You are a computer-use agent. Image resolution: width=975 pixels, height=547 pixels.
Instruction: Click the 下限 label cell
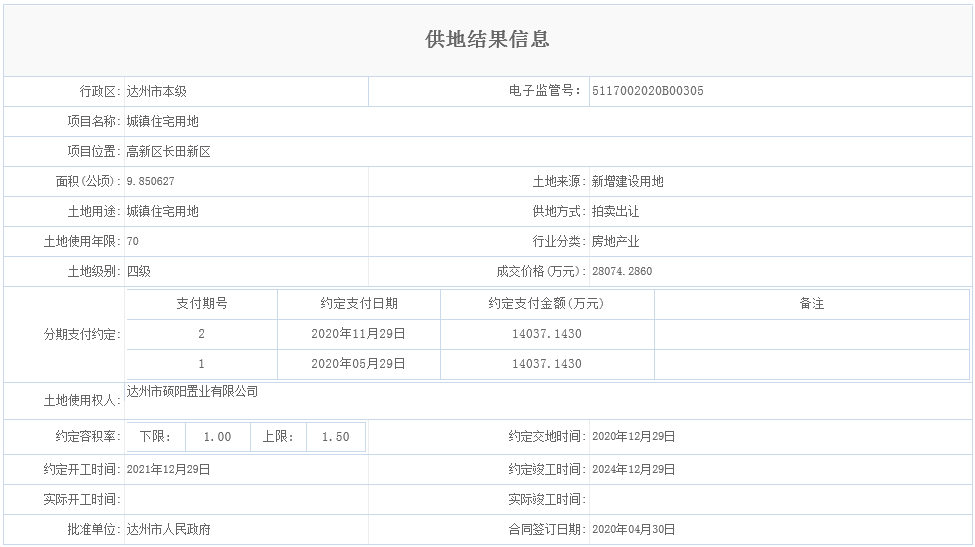[x=155, y=437]
